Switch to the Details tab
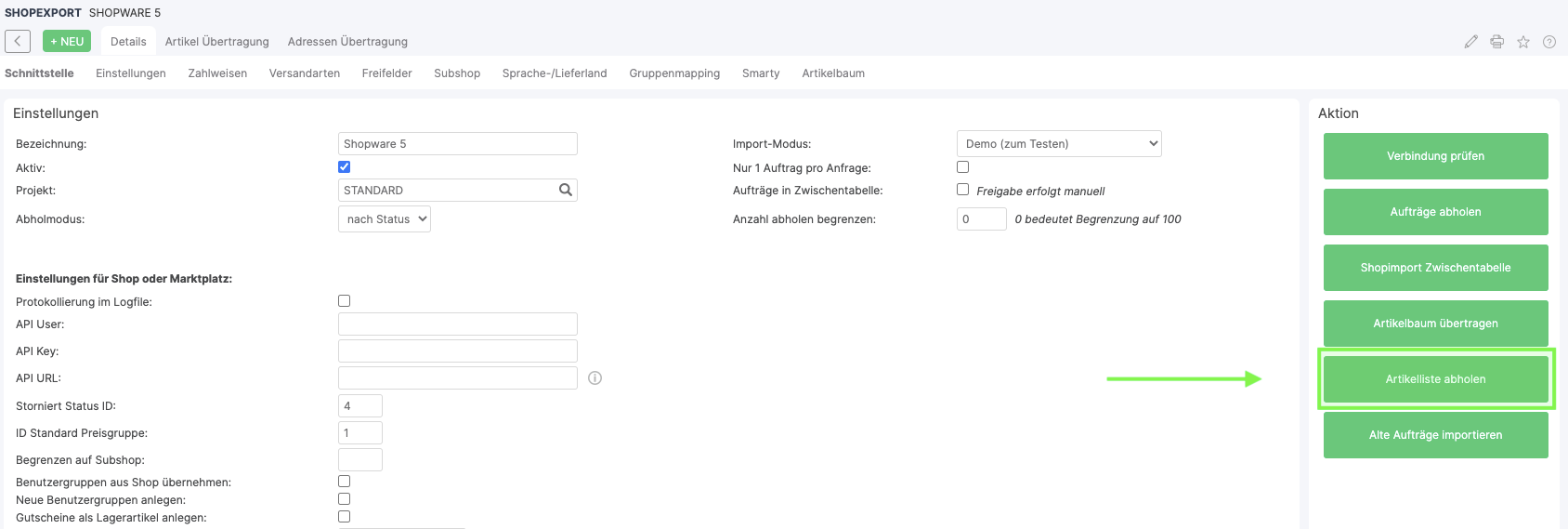The width and height of the screenshot is (1568, 529). click(x=128, y=42)
